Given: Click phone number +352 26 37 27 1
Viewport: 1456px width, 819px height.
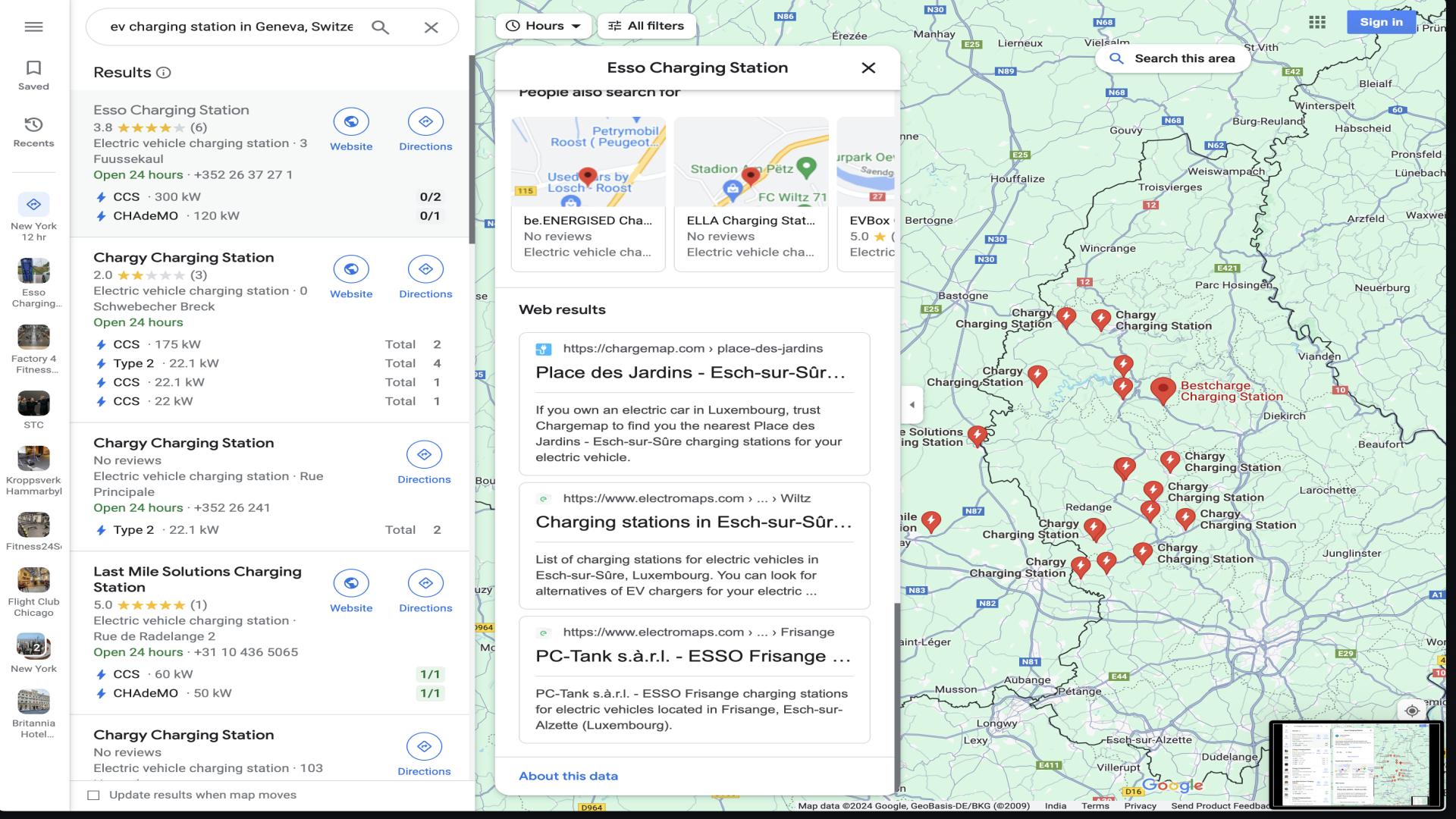Looking at the screenshot, I should (243, 175).
